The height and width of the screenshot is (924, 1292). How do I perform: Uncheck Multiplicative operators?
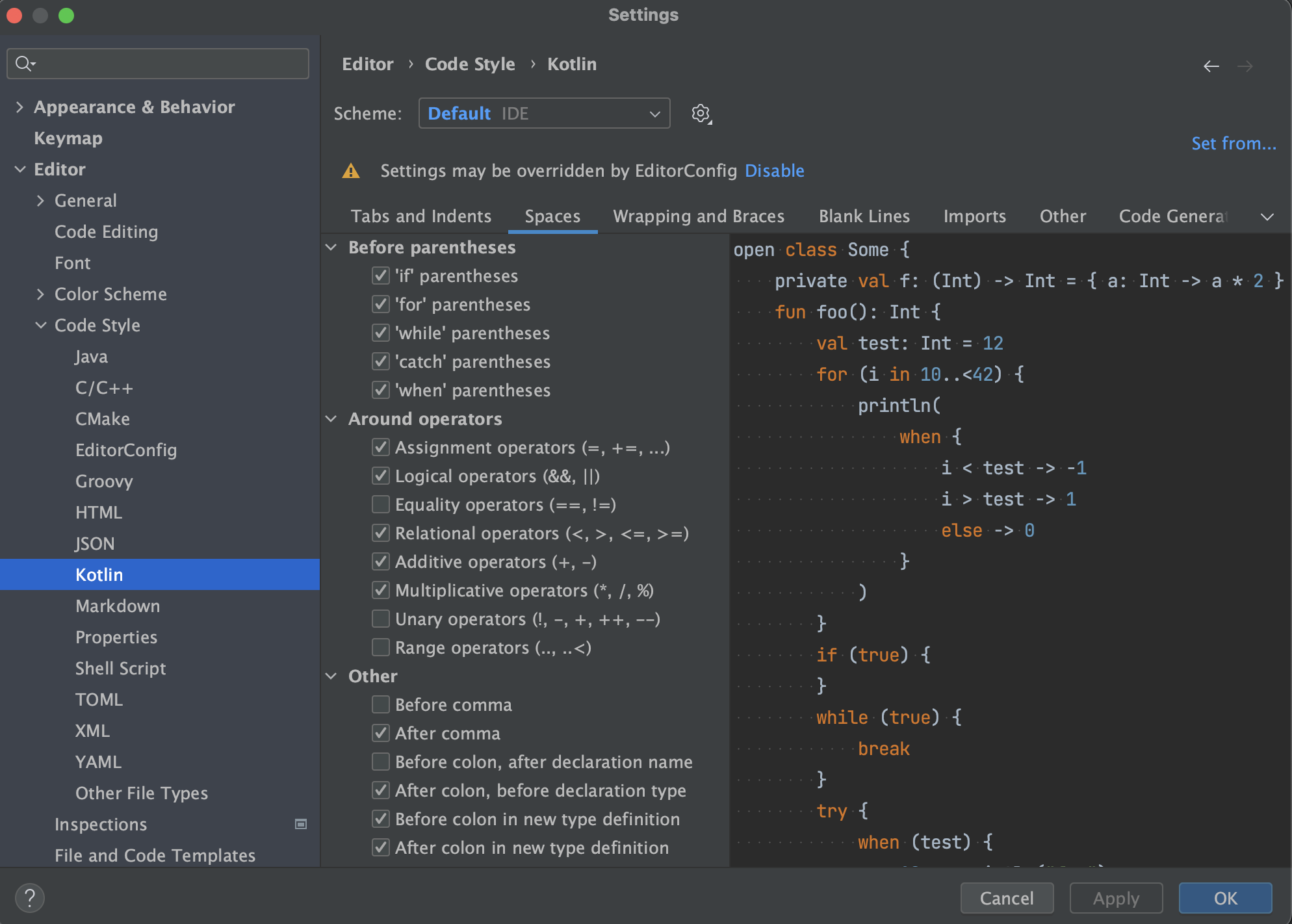tap(381, 590)
